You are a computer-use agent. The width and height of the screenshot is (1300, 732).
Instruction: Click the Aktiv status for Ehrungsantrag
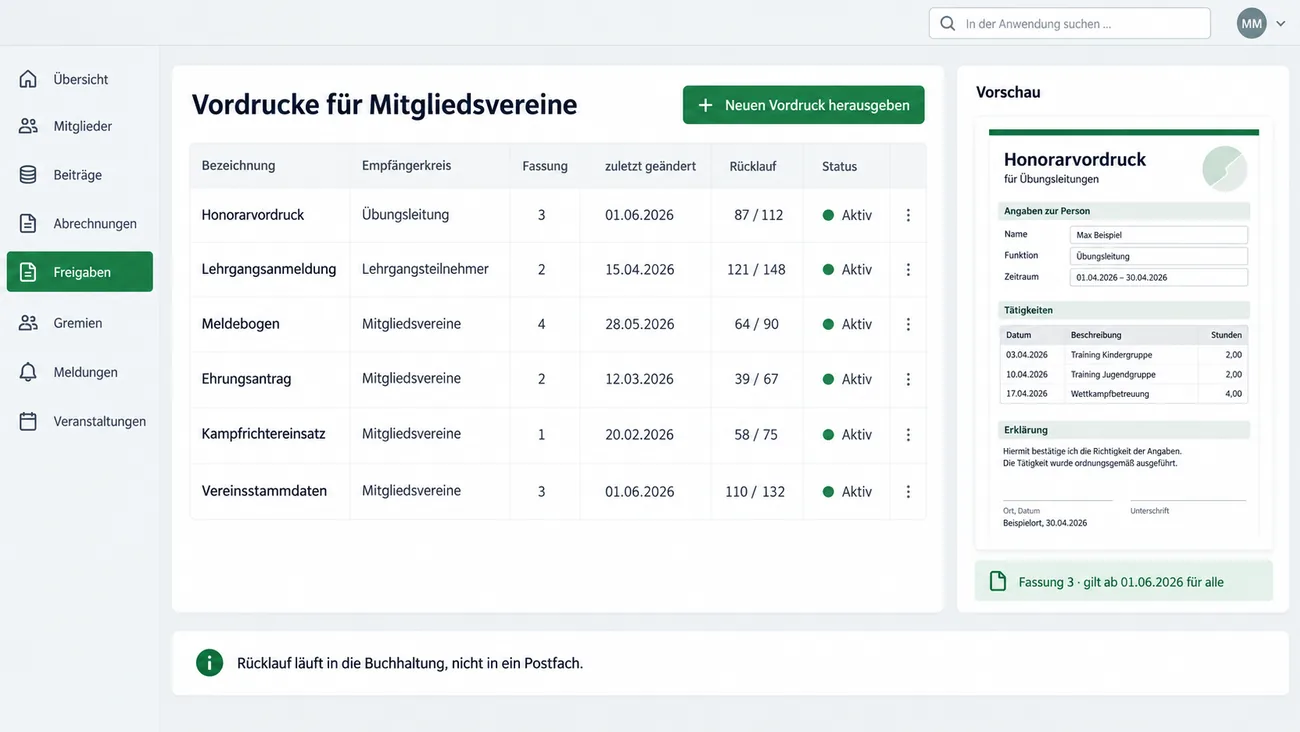(847, 380)
